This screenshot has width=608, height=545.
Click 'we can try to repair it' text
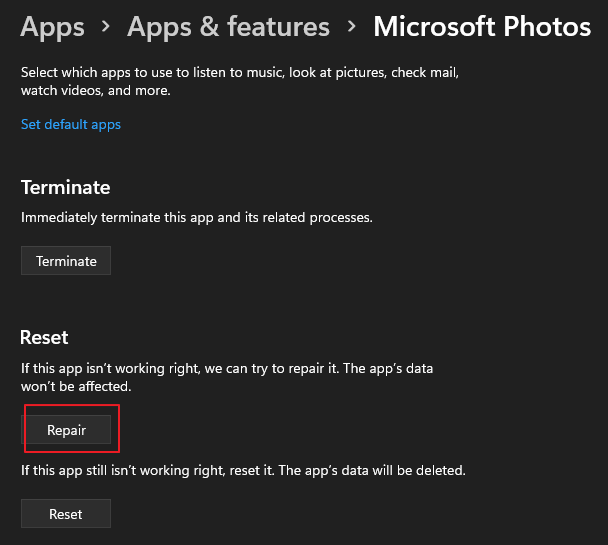[272, 368]
